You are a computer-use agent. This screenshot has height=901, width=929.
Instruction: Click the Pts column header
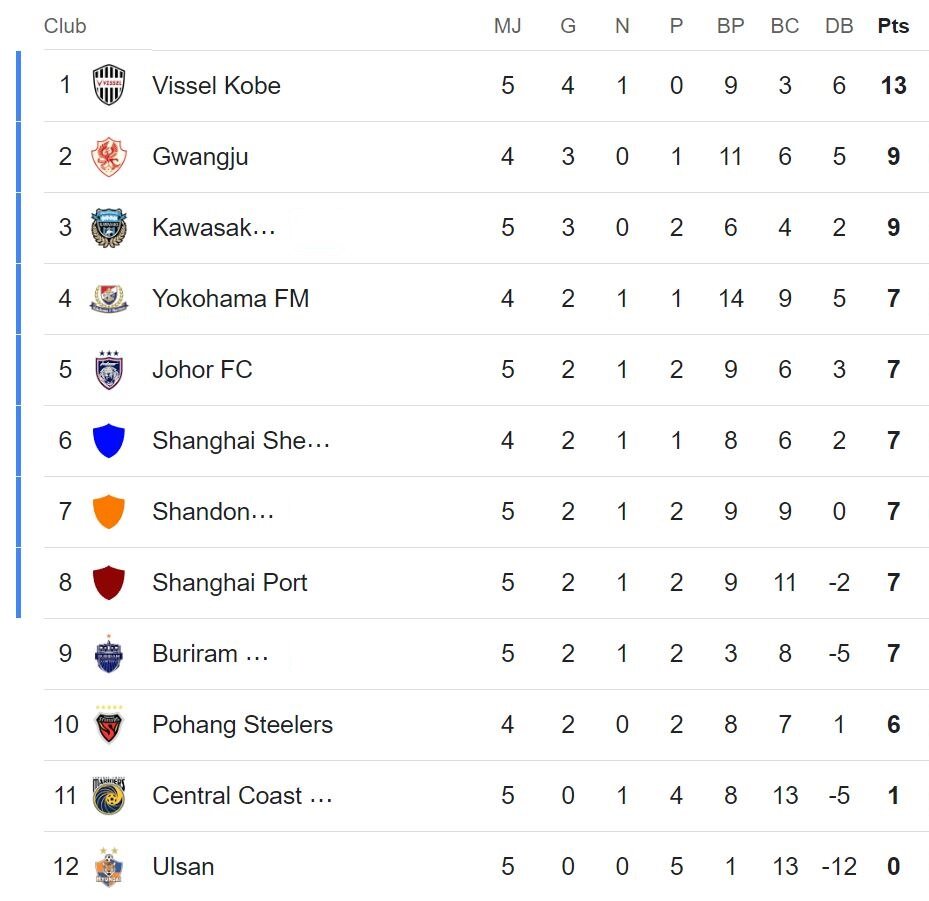pyautogui.click(x=893, y=26)
